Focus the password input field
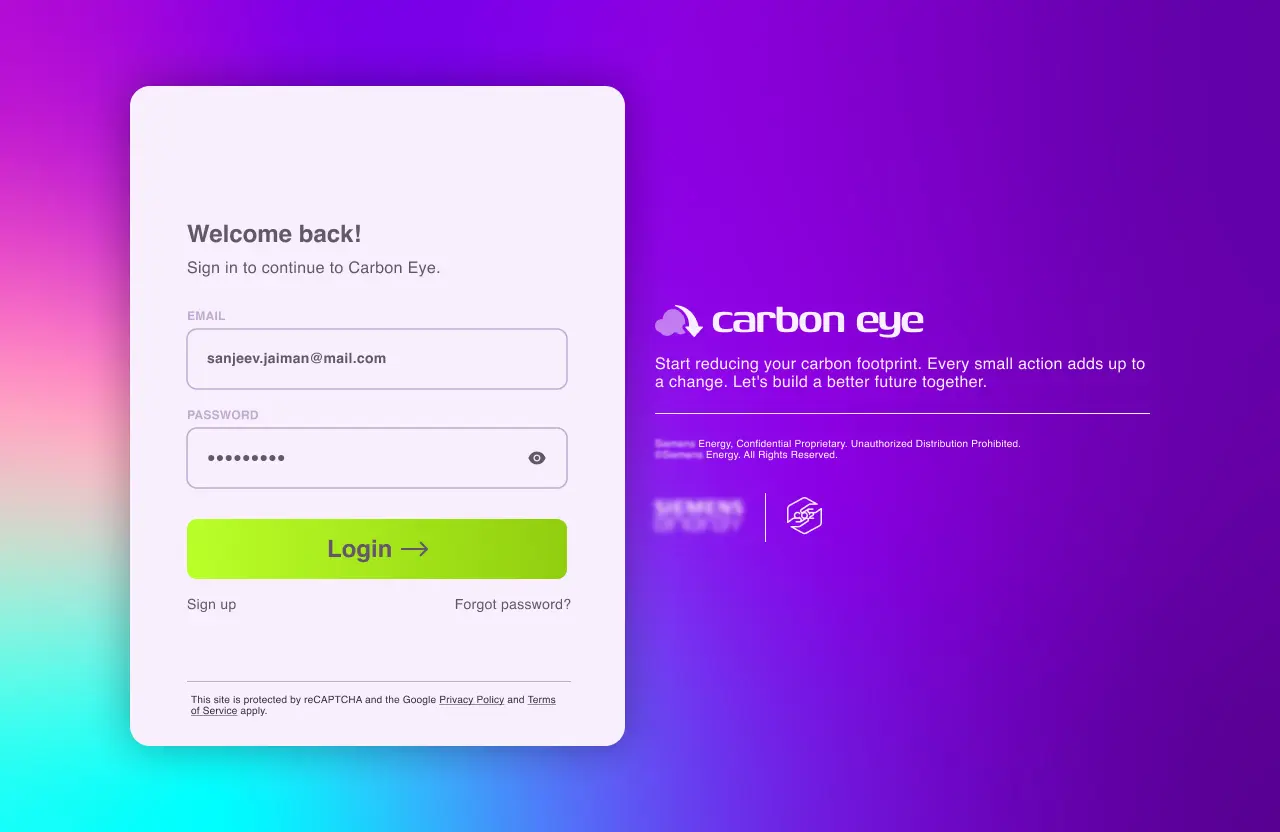The height and width of the screenshot is (832, 1280). [377, 458]
